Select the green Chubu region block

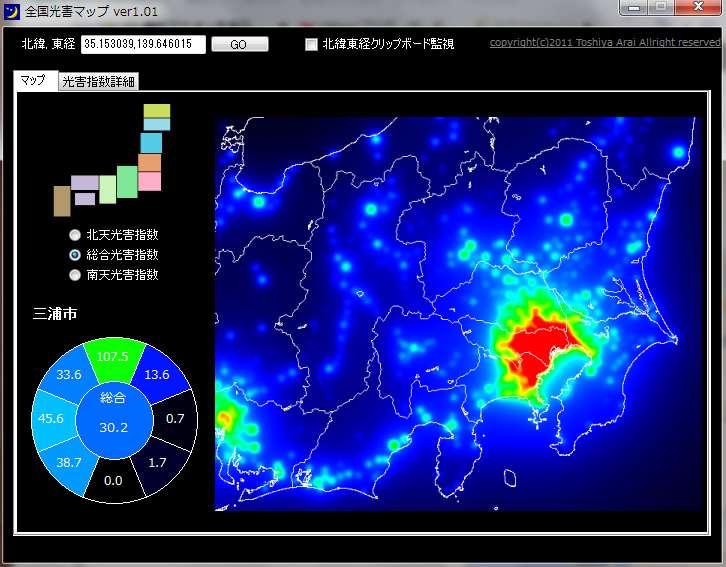127,182
